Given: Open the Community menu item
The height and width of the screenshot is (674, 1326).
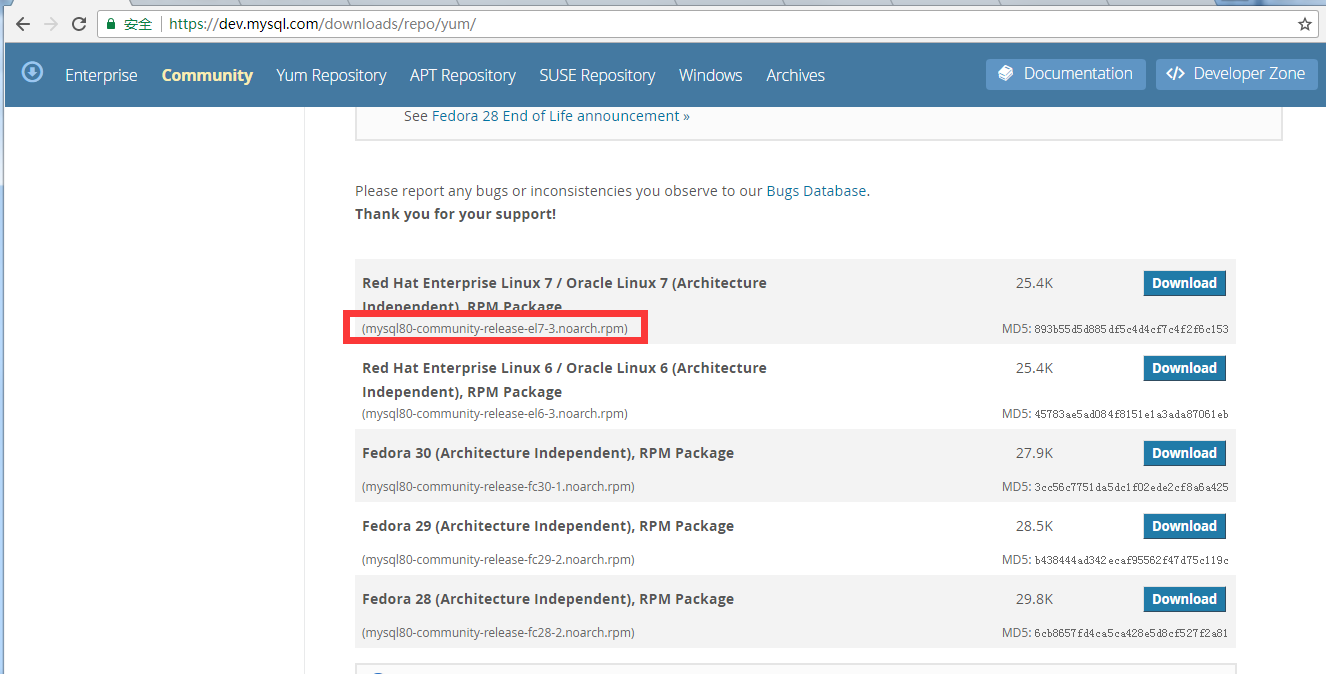Looking at the screenshot, I should click(207, 75).
